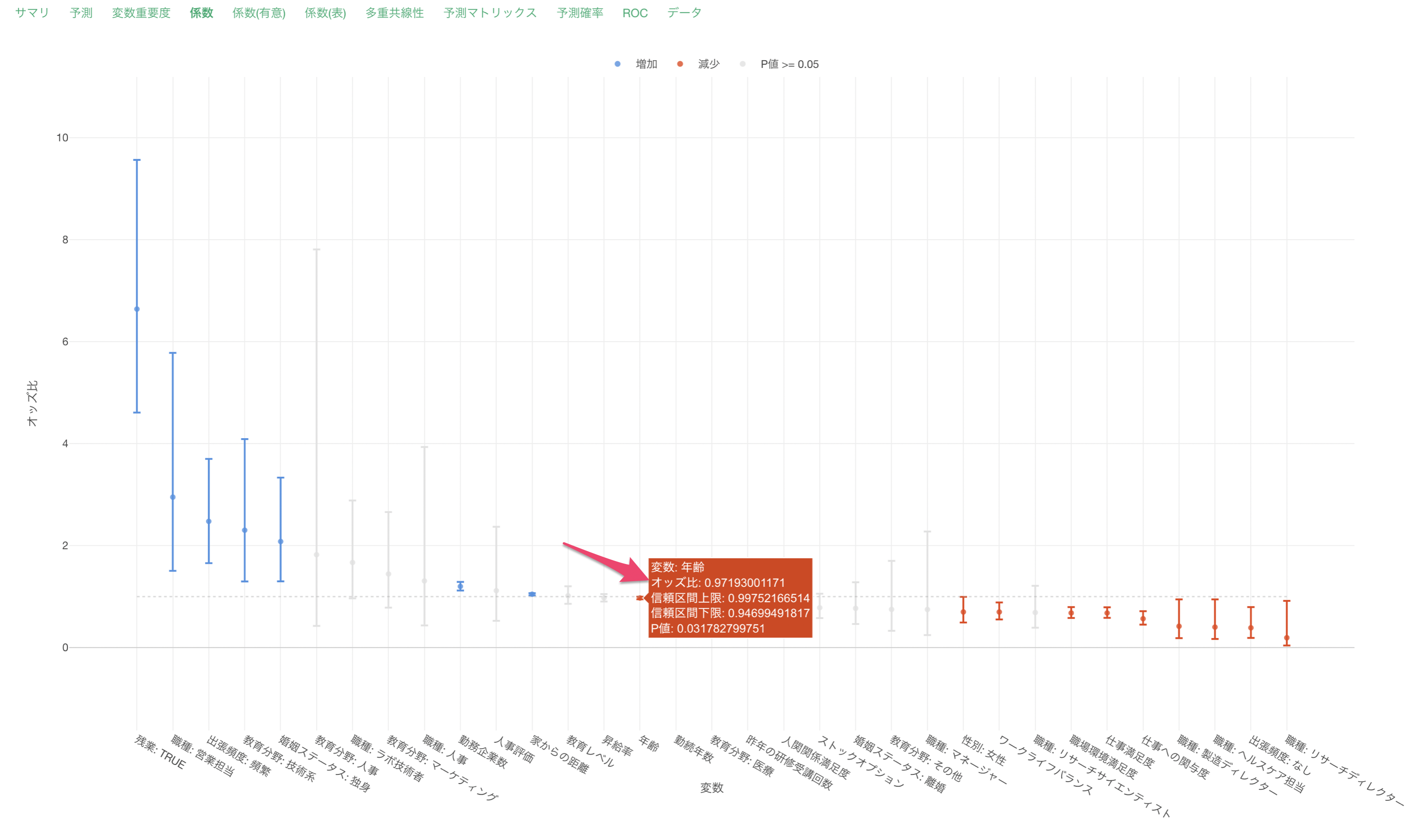
Task: Switch to the ROC tab
Action: click(634, 13)
